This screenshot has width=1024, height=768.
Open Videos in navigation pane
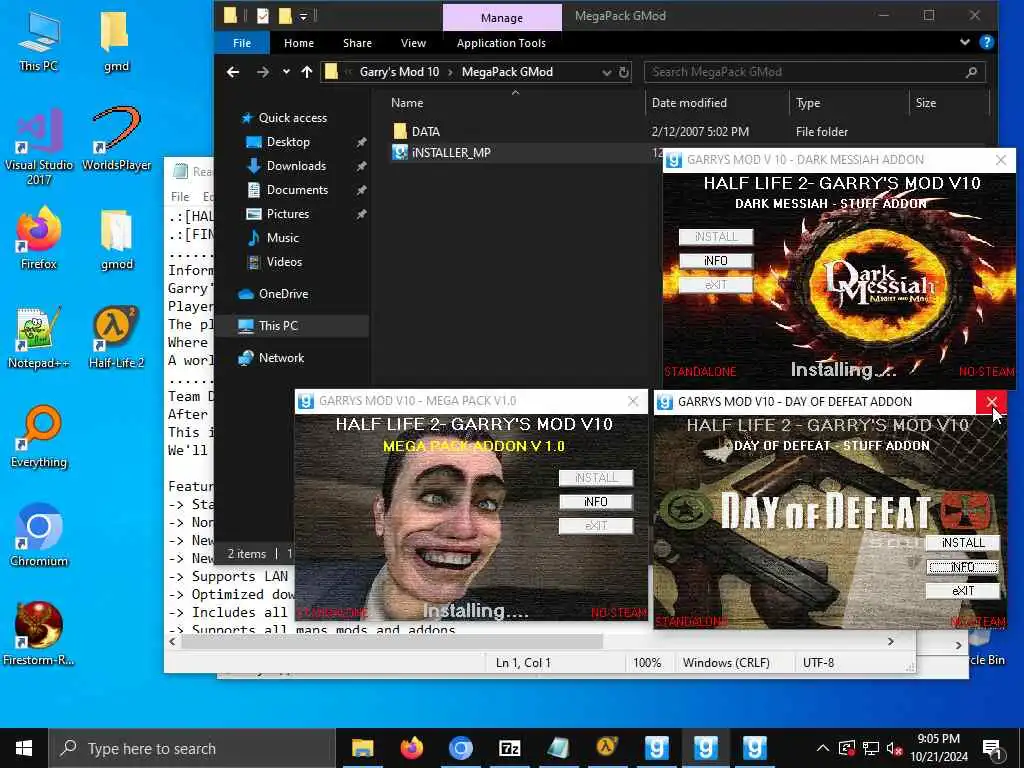point(284,262)
